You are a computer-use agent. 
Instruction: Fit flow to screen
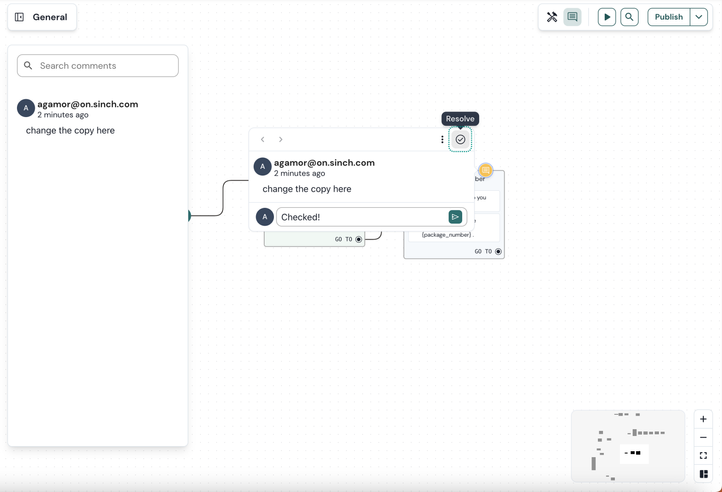click(703, 456)
